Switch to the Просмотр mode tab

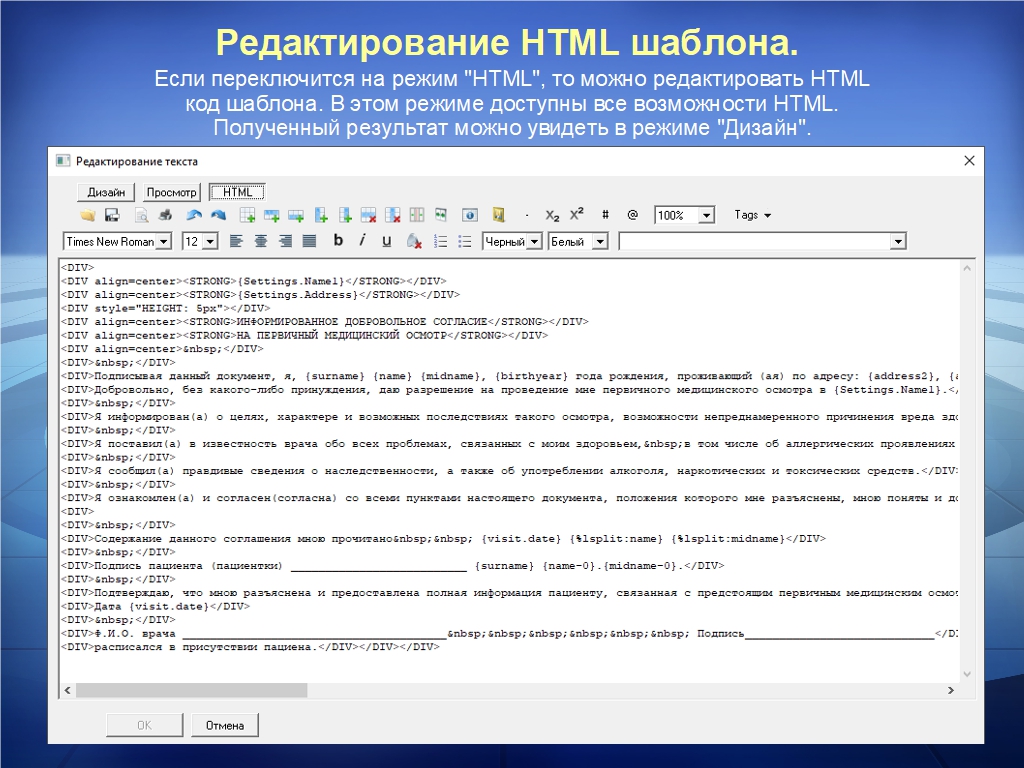172,192
